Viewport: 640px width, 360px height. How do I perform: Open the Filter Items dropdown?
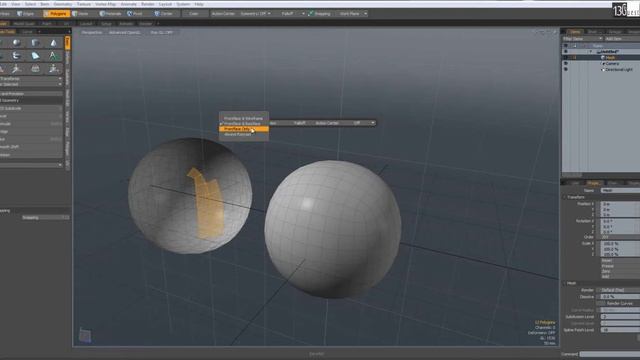pos(582,39)
